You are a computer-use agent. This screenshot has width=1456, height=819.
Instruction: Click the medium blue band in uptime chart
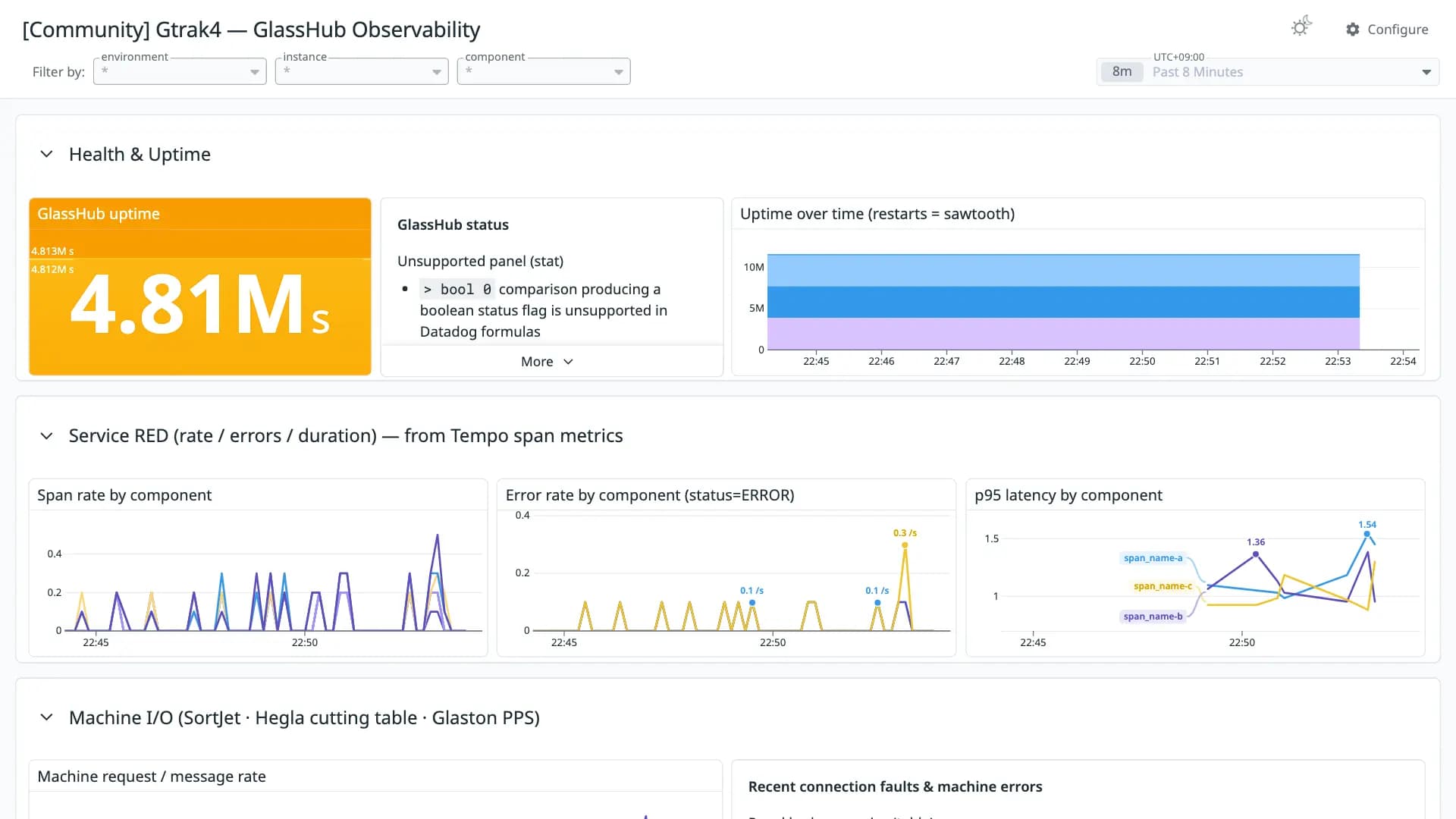click(1063, 302)
